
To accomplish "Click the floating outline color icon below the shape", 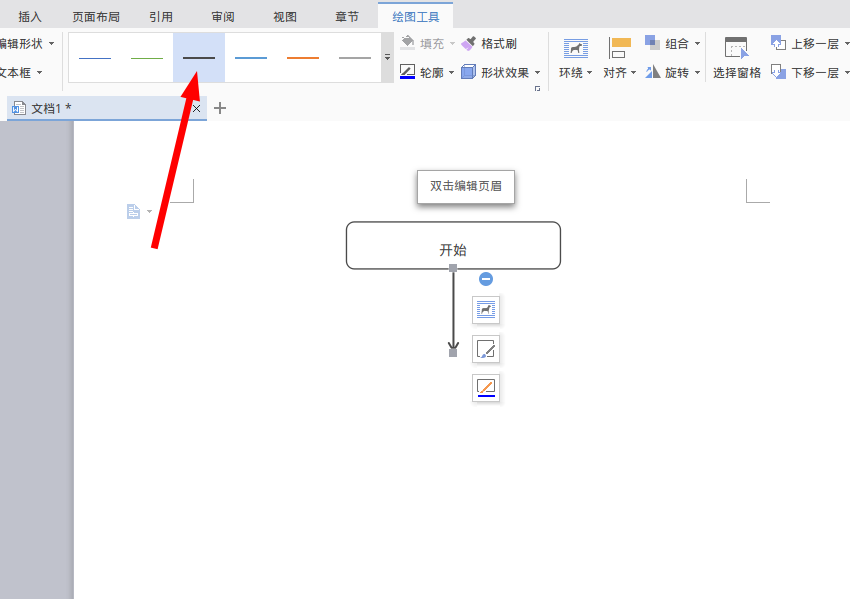I will [486, 388].
